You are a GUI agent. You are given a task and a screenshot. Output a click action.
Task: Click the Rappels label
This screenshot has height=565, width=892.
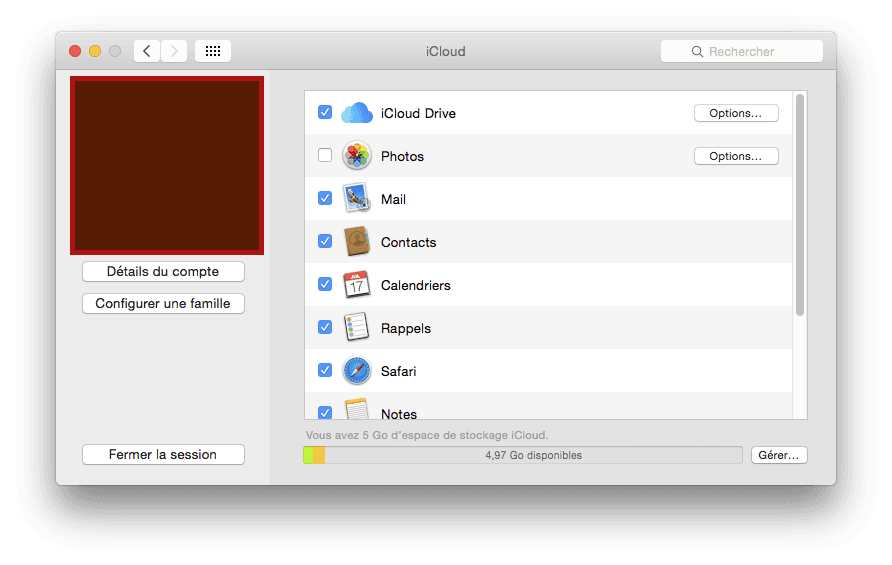(x=406, y=328)
